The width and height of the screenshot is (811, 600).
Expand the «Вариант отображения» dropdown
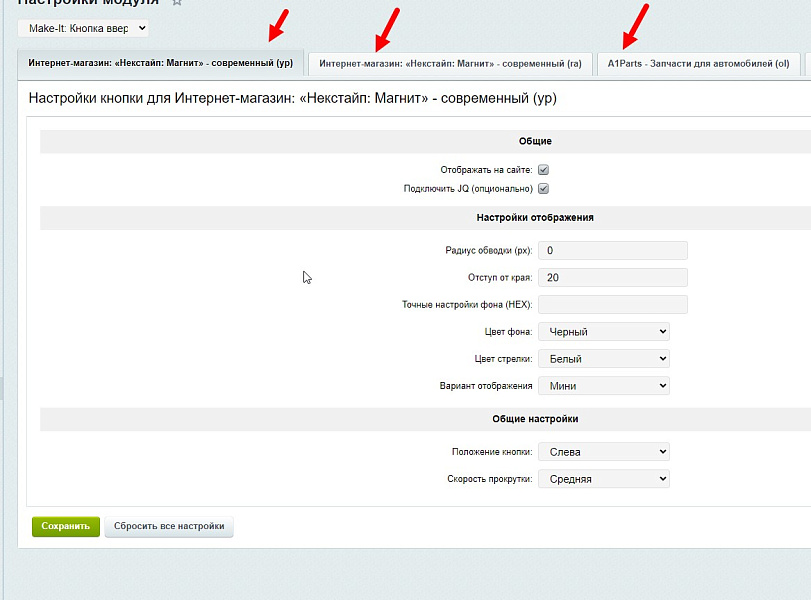coord(603,385)
